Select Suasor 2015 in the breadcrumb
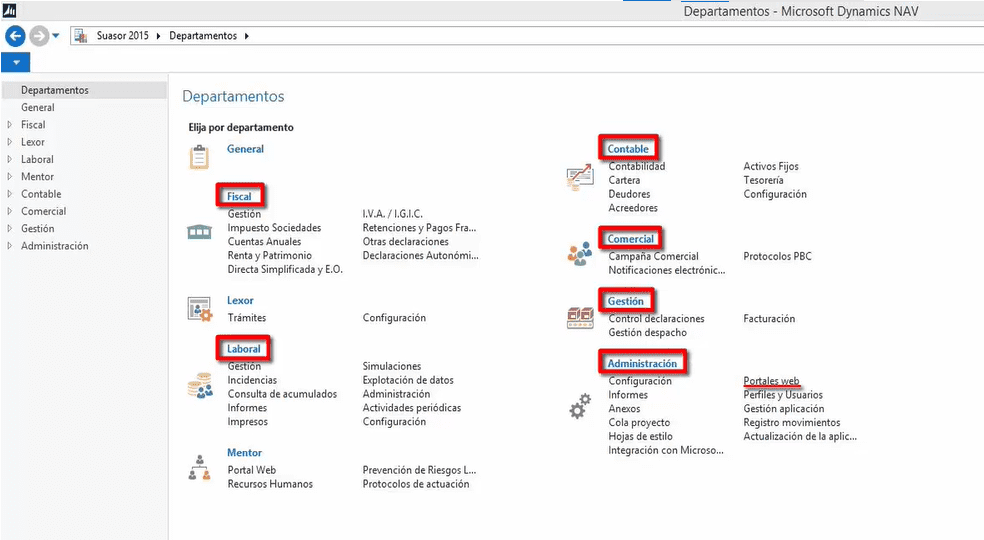 coord(122,36)
